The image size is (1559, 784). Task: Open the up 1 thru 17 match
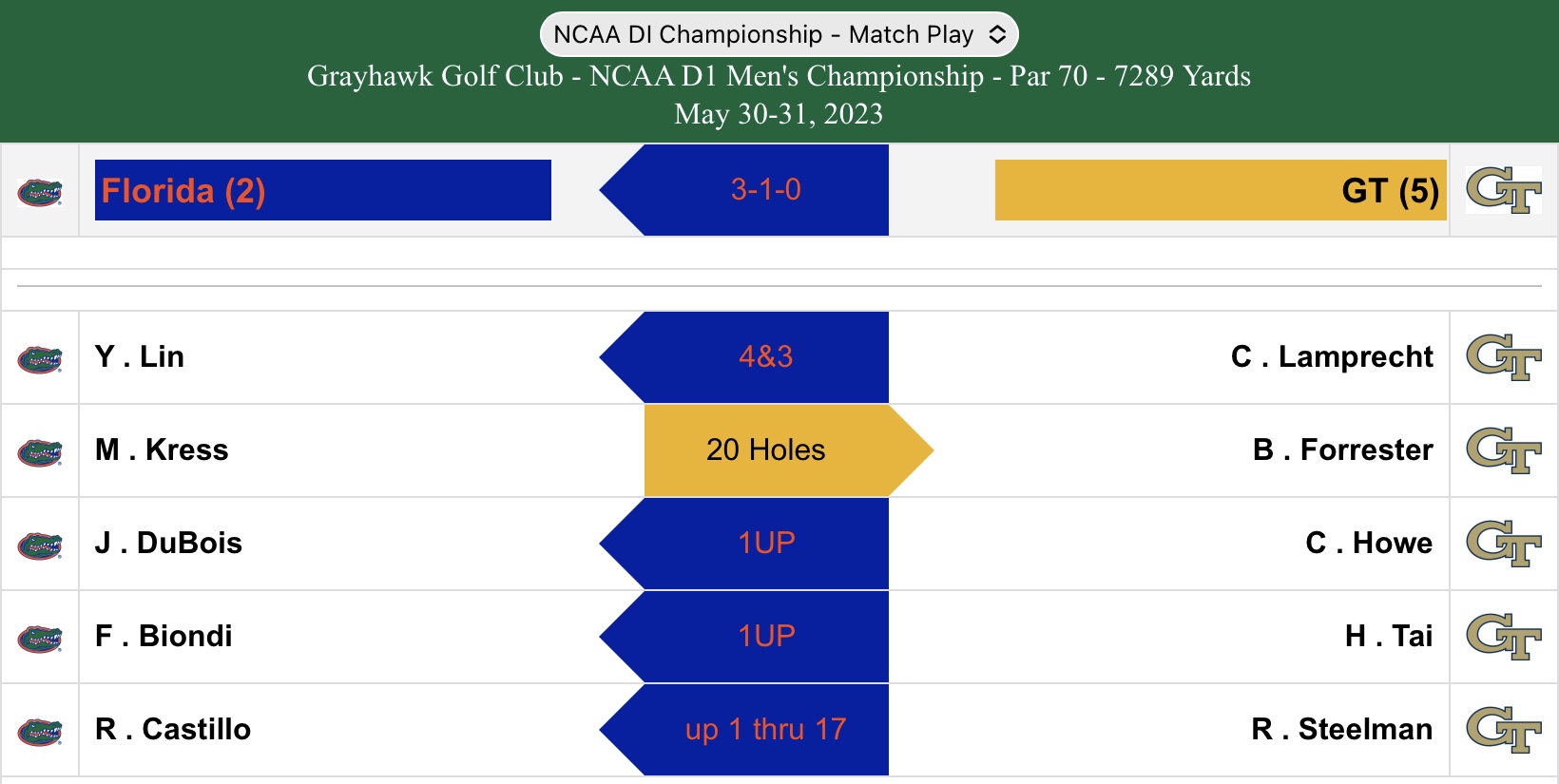click(x=765, y=730)
